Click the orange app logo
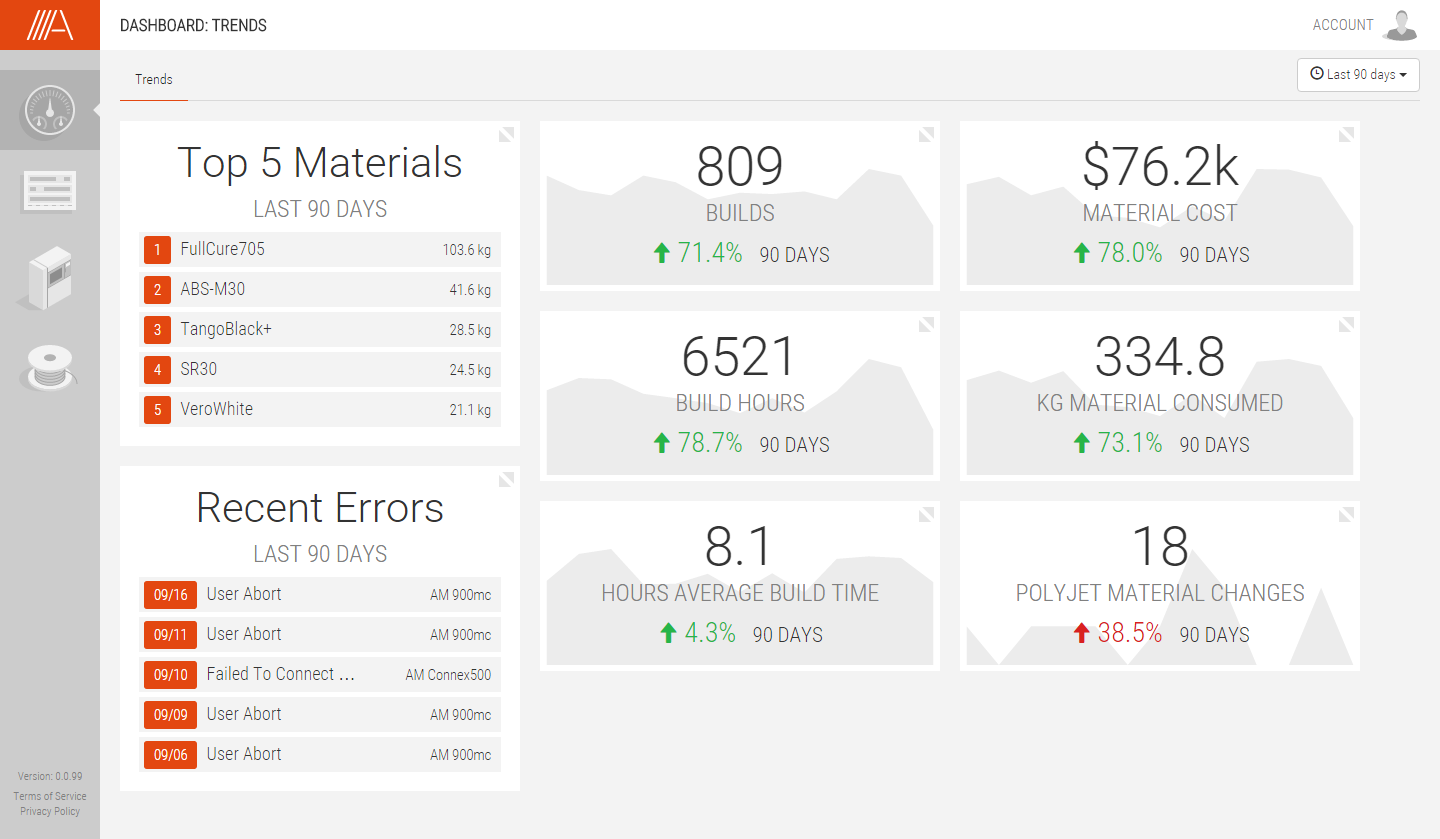The image size is (1440, 839). click(50, 25)
